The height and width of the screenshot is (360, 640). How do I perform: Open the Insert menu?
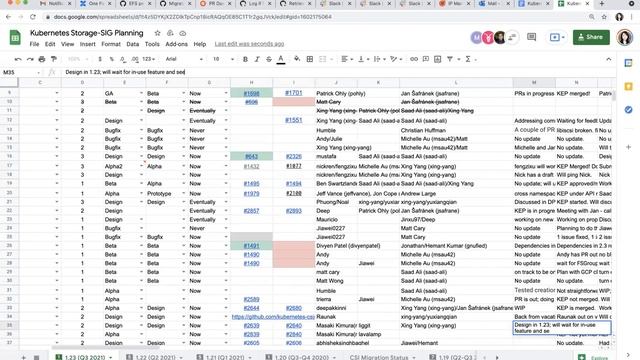point(87,44)
